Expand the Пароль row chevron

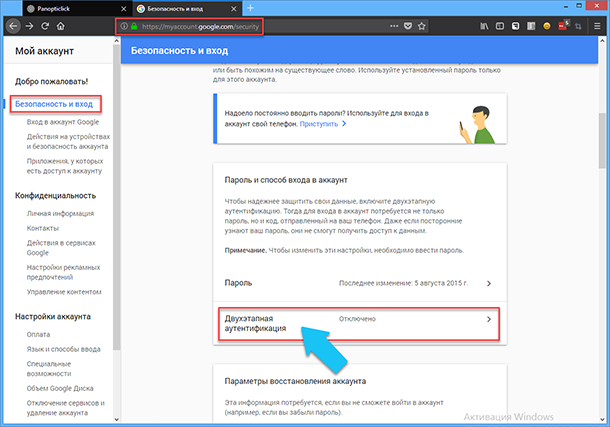[x=489, y=284]
